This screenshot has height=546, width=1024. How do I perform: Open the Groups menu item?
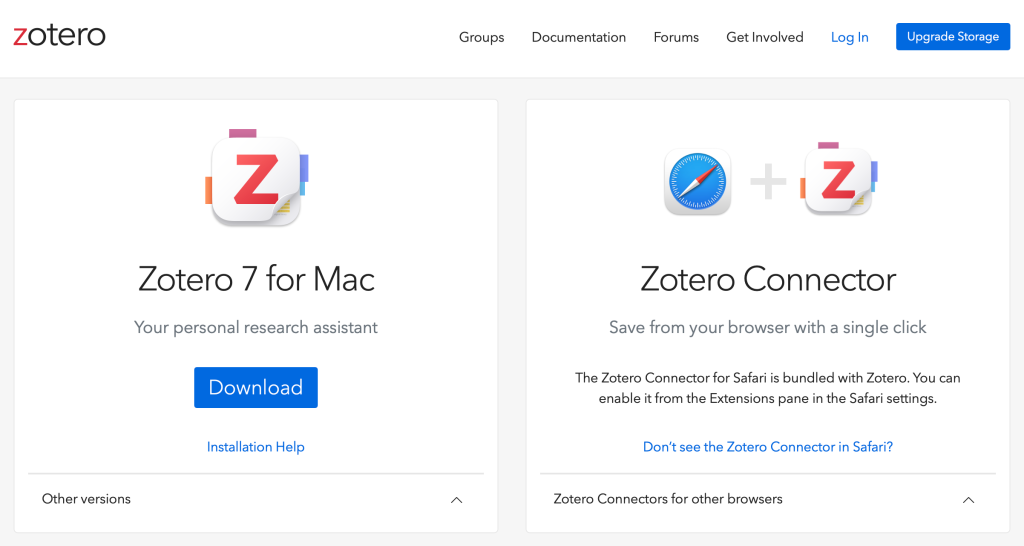pos(481,37)
